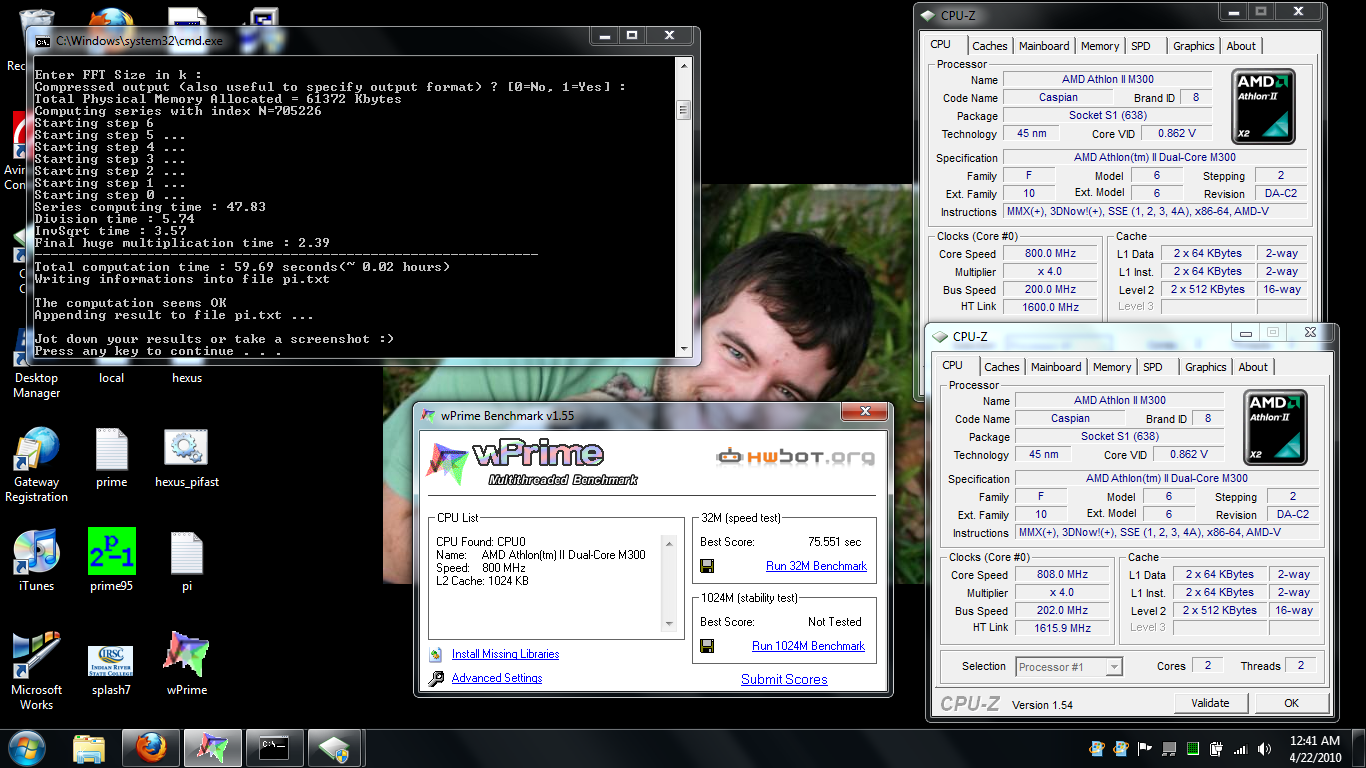Image resolution: width=1366 pixels, height=768 pixels.
Task: Close the wPrime Benchmark window
Action: (x=864, y=412)
